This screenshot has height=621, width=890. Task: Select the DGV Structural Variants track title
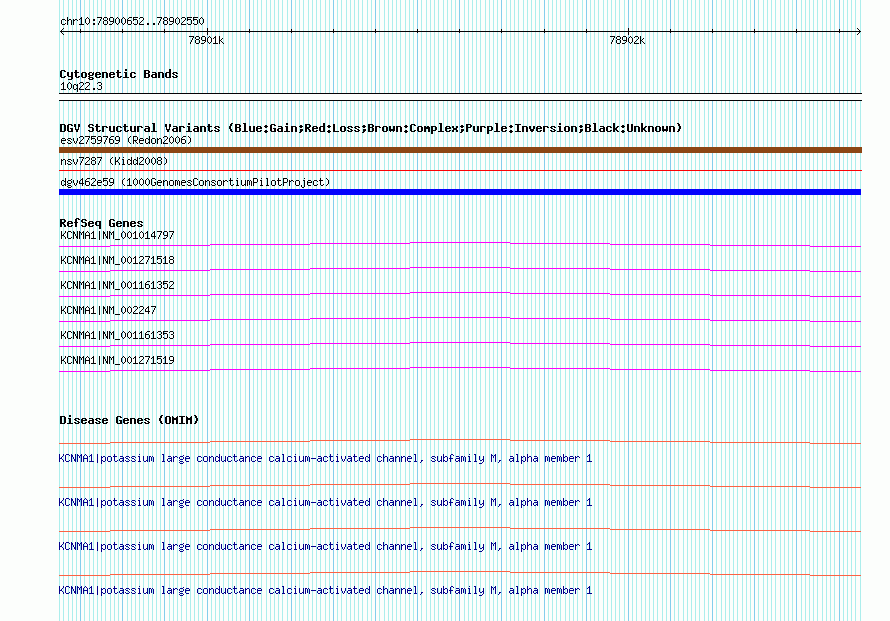pos(371,128)
